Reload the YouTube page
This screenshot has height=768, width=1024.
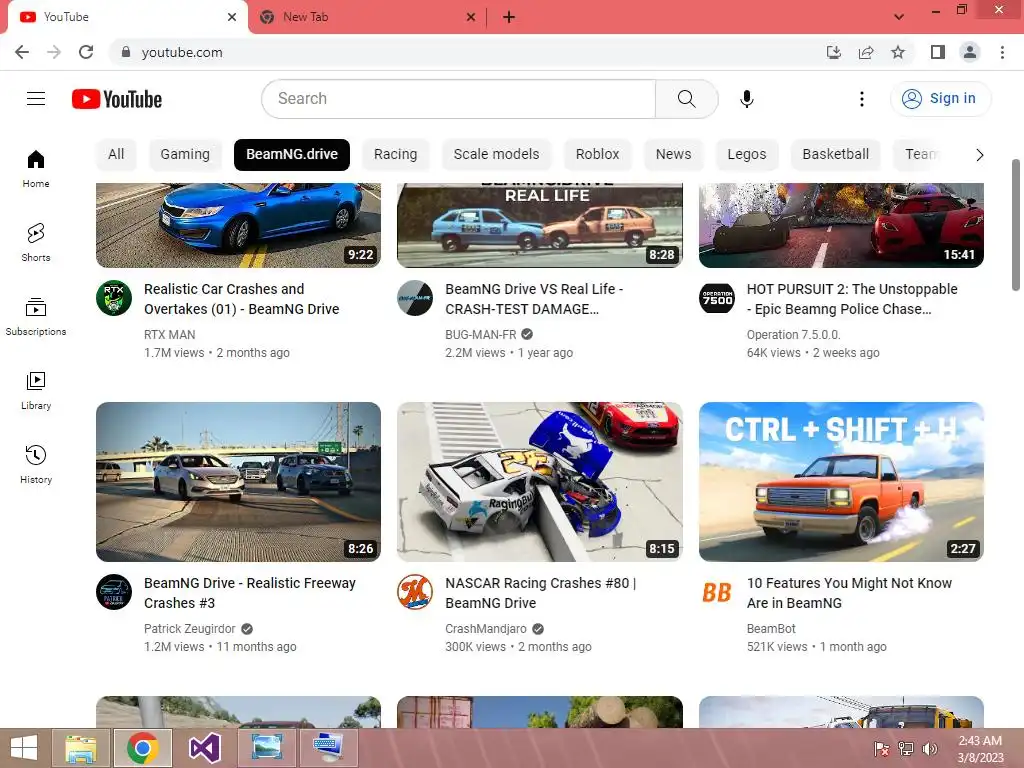pos(86,52)
